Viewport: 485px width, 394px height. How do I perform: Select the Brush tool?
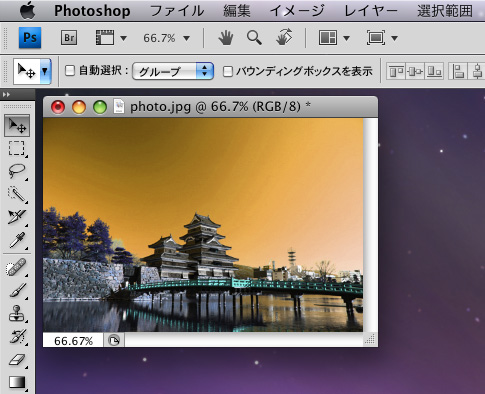[17, 290]
